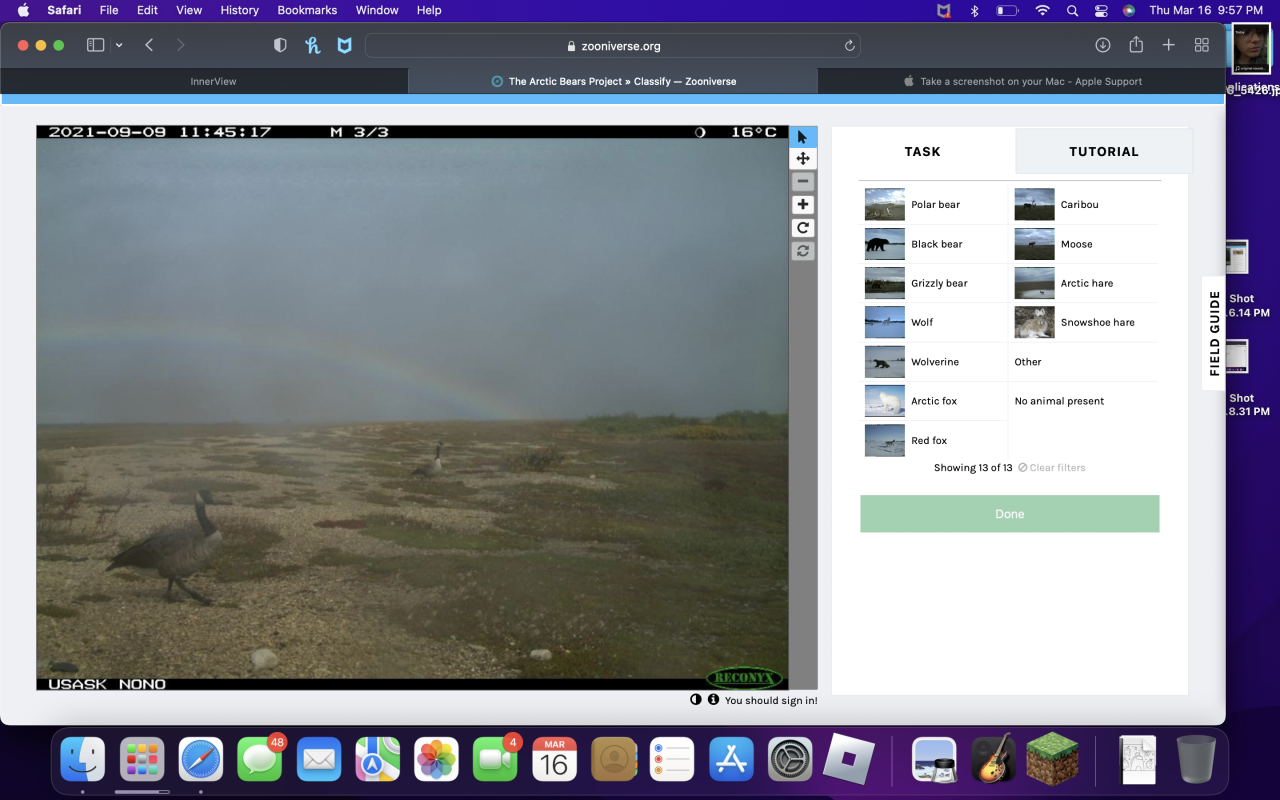Image resolution: width=1280 pixels, height=800 pixels.
Task: Click the zooniverse.org address bar
Action: coord(613,45)
